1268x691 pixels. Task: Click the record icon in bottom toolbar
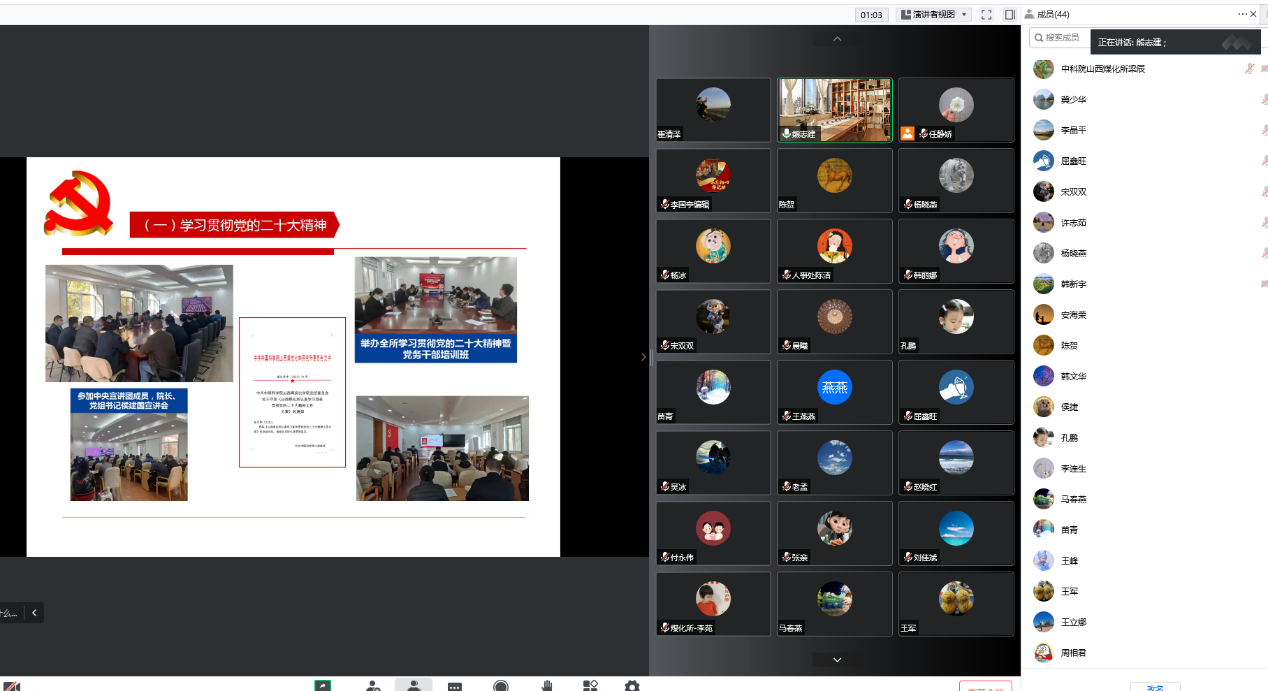click(501, 686)
